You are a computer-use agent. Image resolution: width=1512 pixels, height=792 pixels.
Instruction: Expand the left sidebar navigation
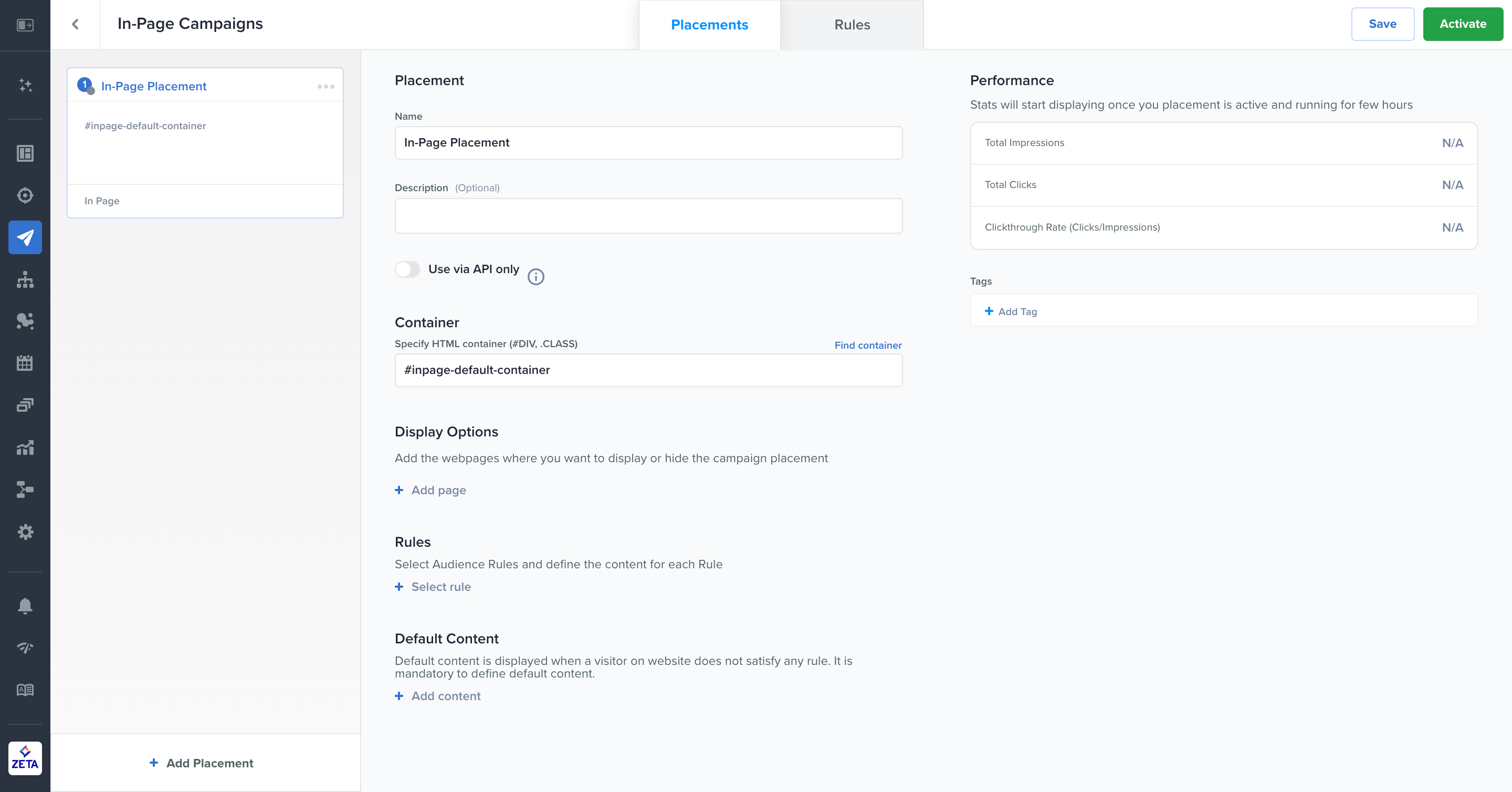25,25
